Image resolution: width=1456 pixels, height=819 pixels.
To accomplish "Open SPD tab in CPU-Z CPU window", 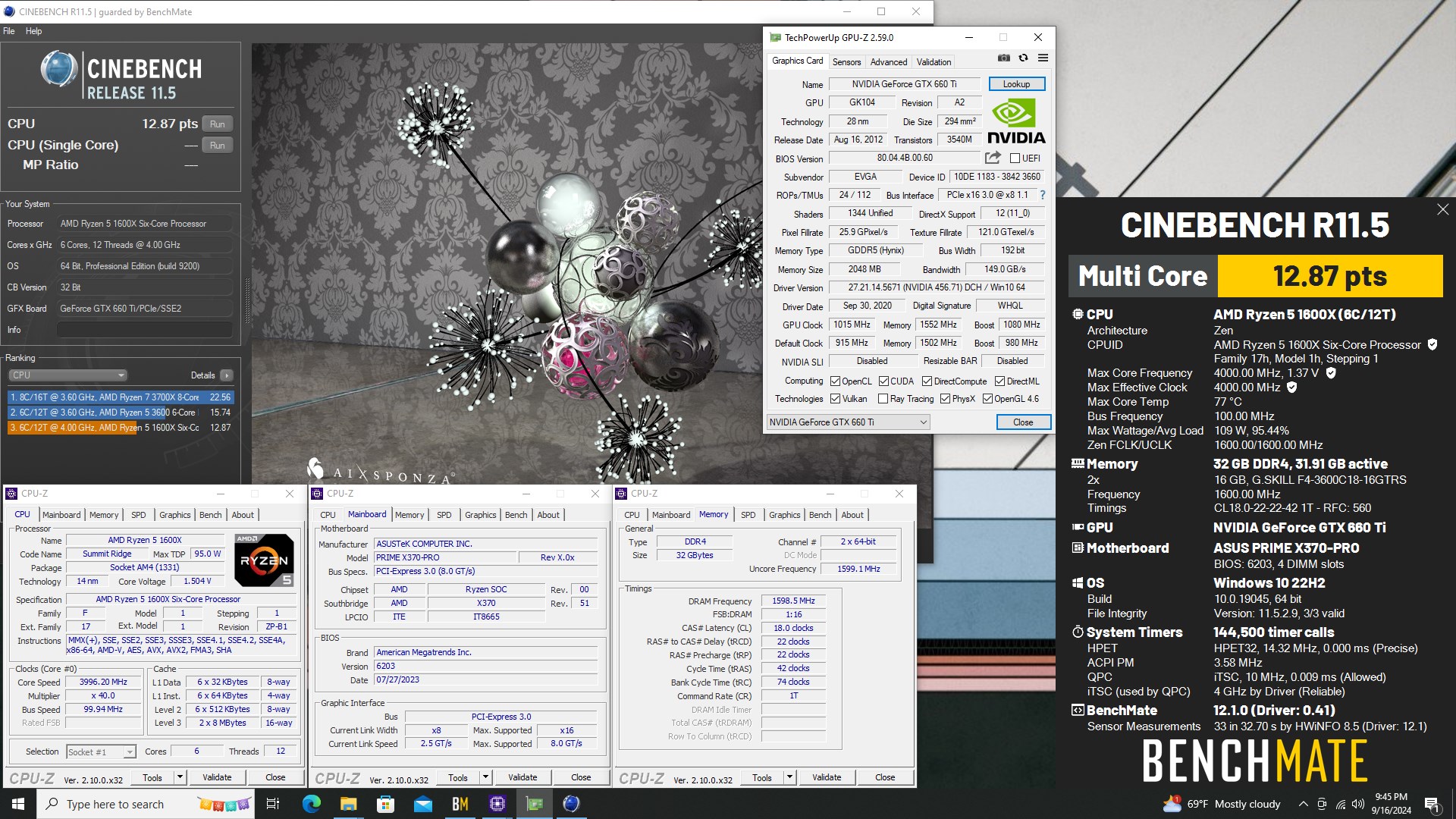I will click(x=138, y=515).
